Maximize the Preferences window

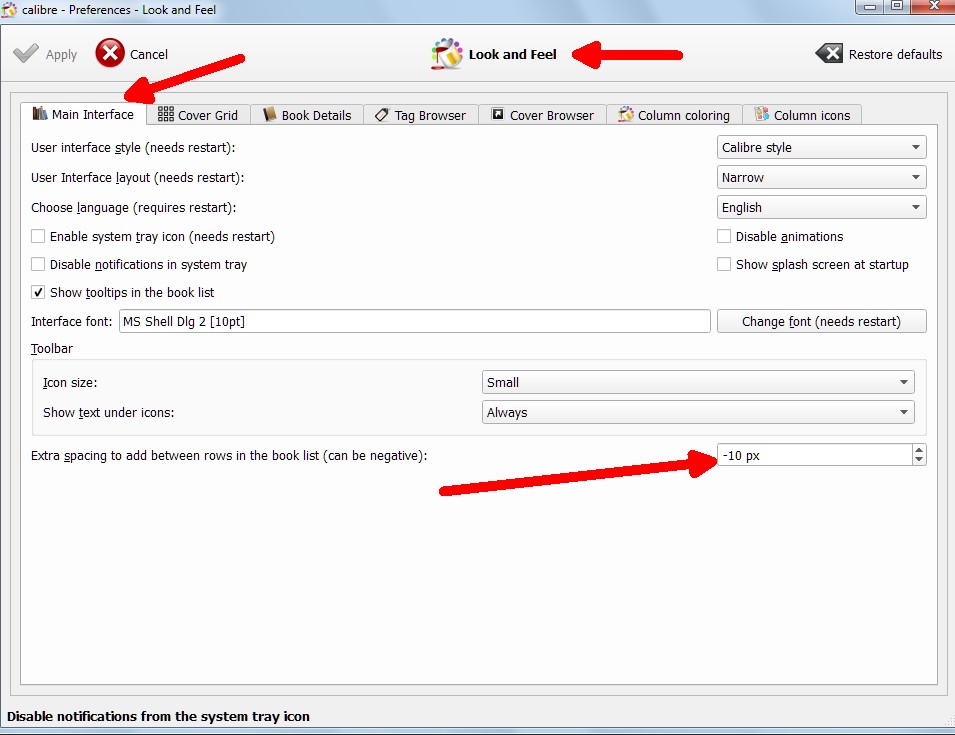[897, 6]
